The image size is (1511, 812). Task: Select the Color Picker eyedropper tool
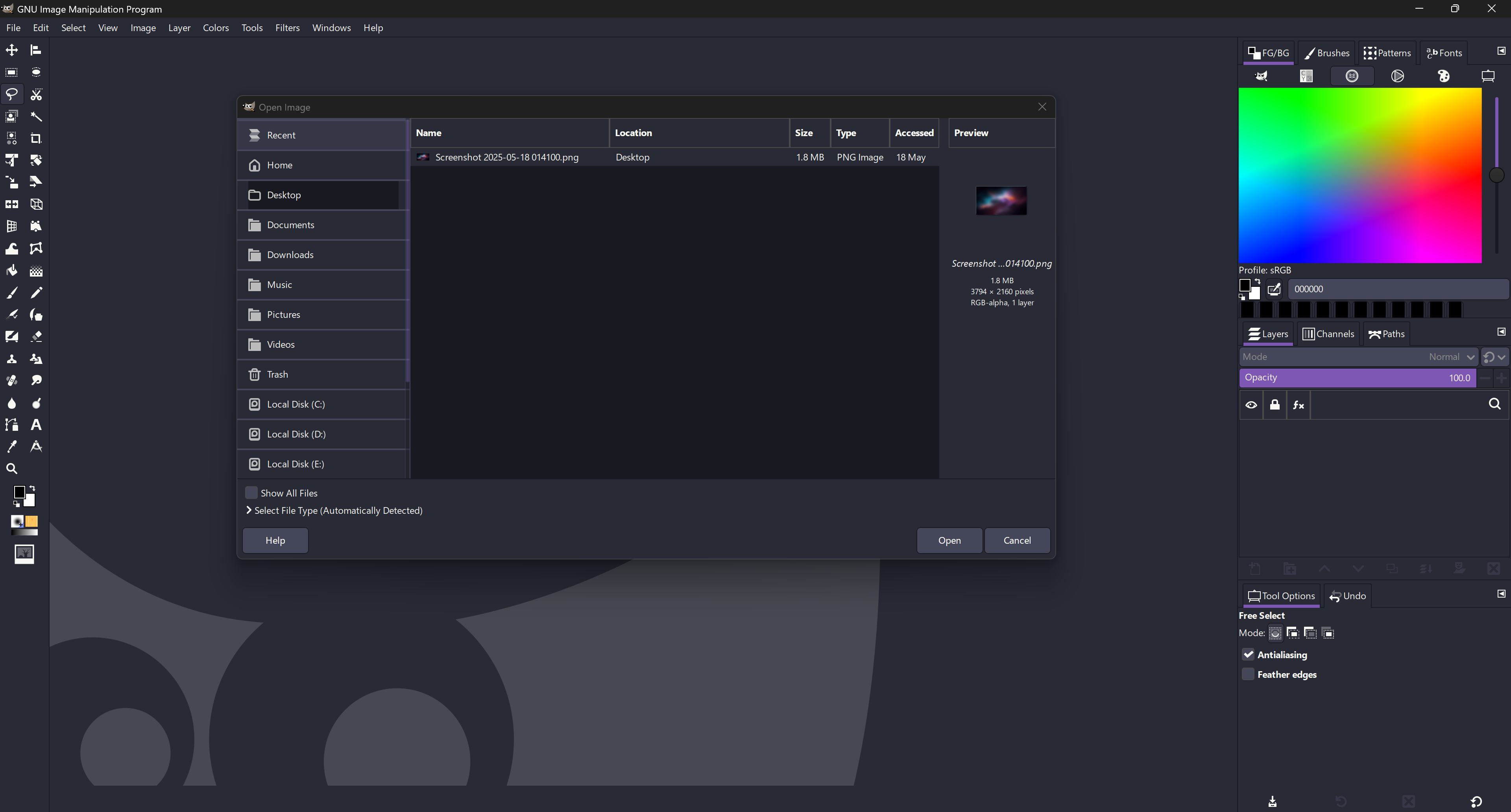pos(12,447)
